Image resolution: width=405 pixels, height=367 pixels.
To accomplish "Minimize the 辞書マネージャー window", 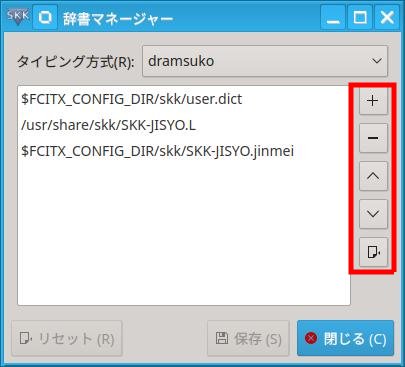I will tap(333, 17).
